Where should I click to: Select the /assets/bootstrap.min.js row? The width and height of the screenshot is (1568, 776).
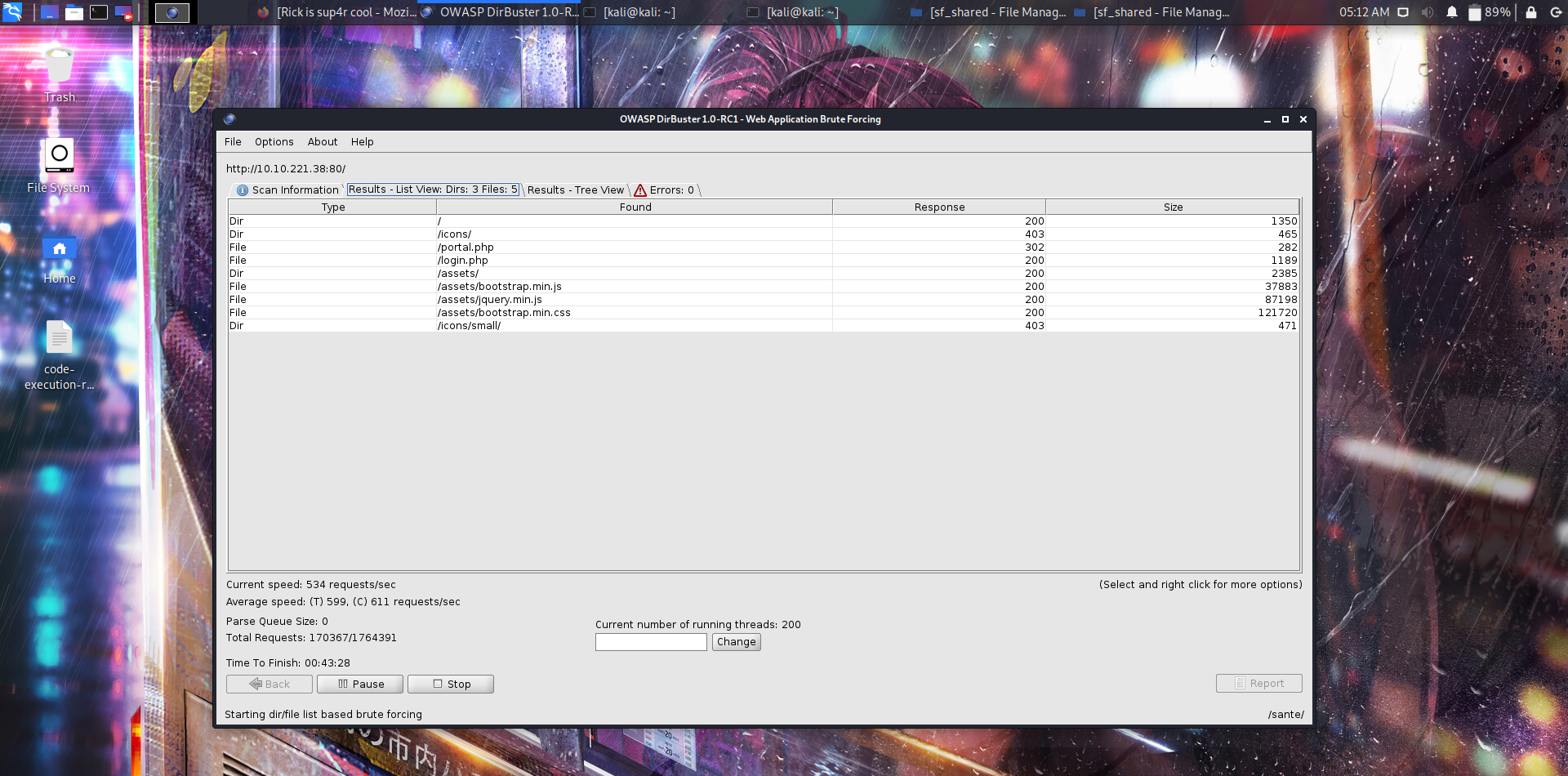[x=764, y=287]
